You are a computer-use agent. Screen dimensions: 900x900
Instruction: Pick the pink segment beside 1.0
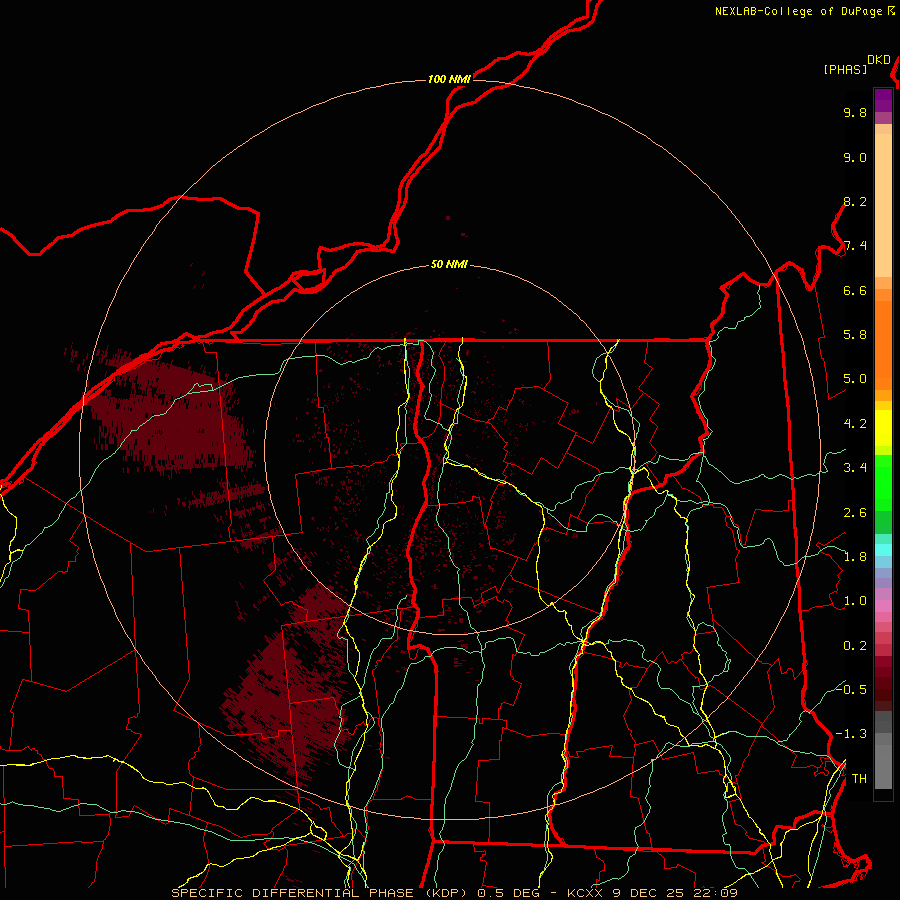point(883,606)
